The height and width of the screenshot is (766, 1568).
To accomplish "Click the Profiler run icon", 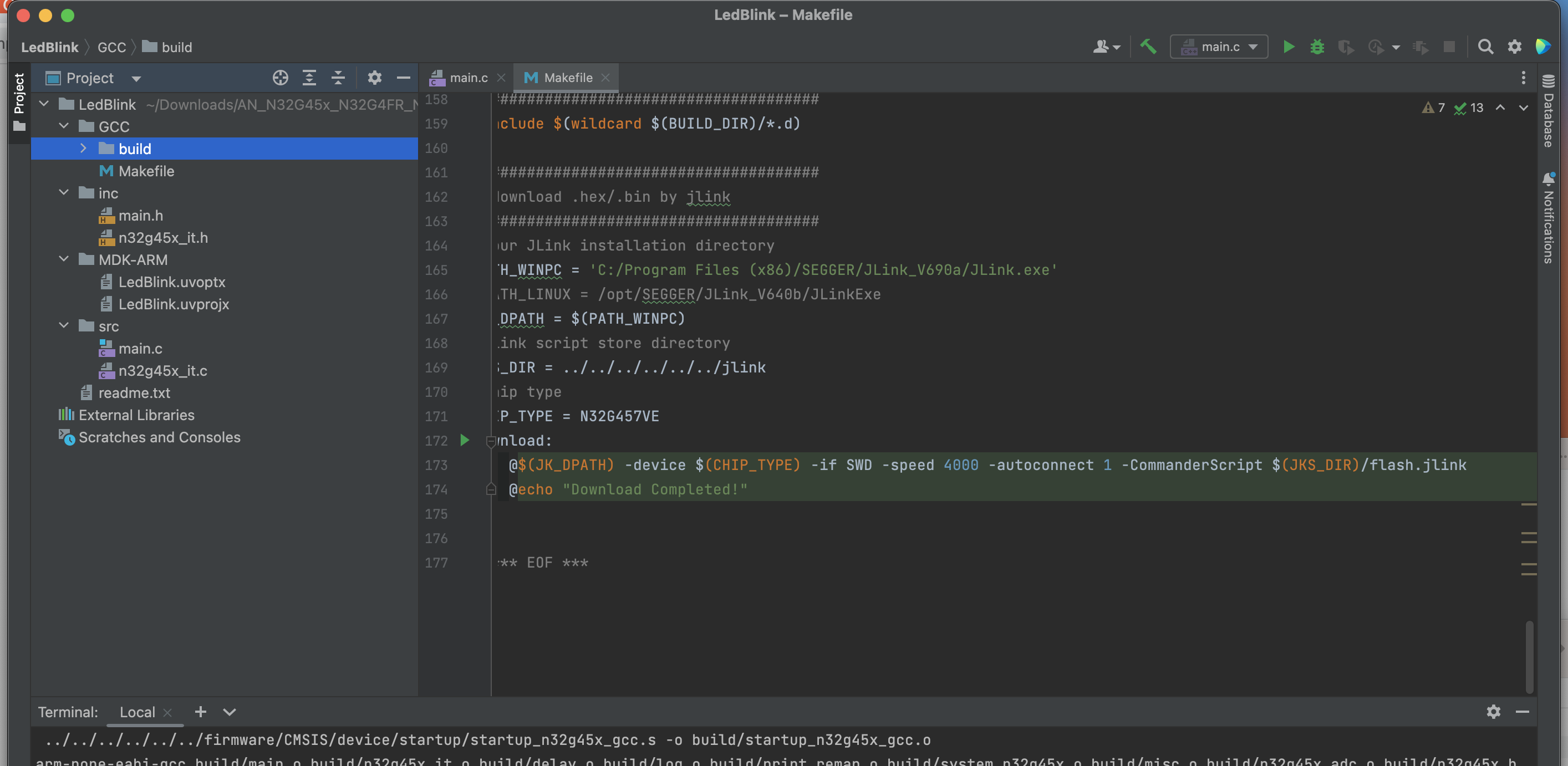I will 1376,47.
